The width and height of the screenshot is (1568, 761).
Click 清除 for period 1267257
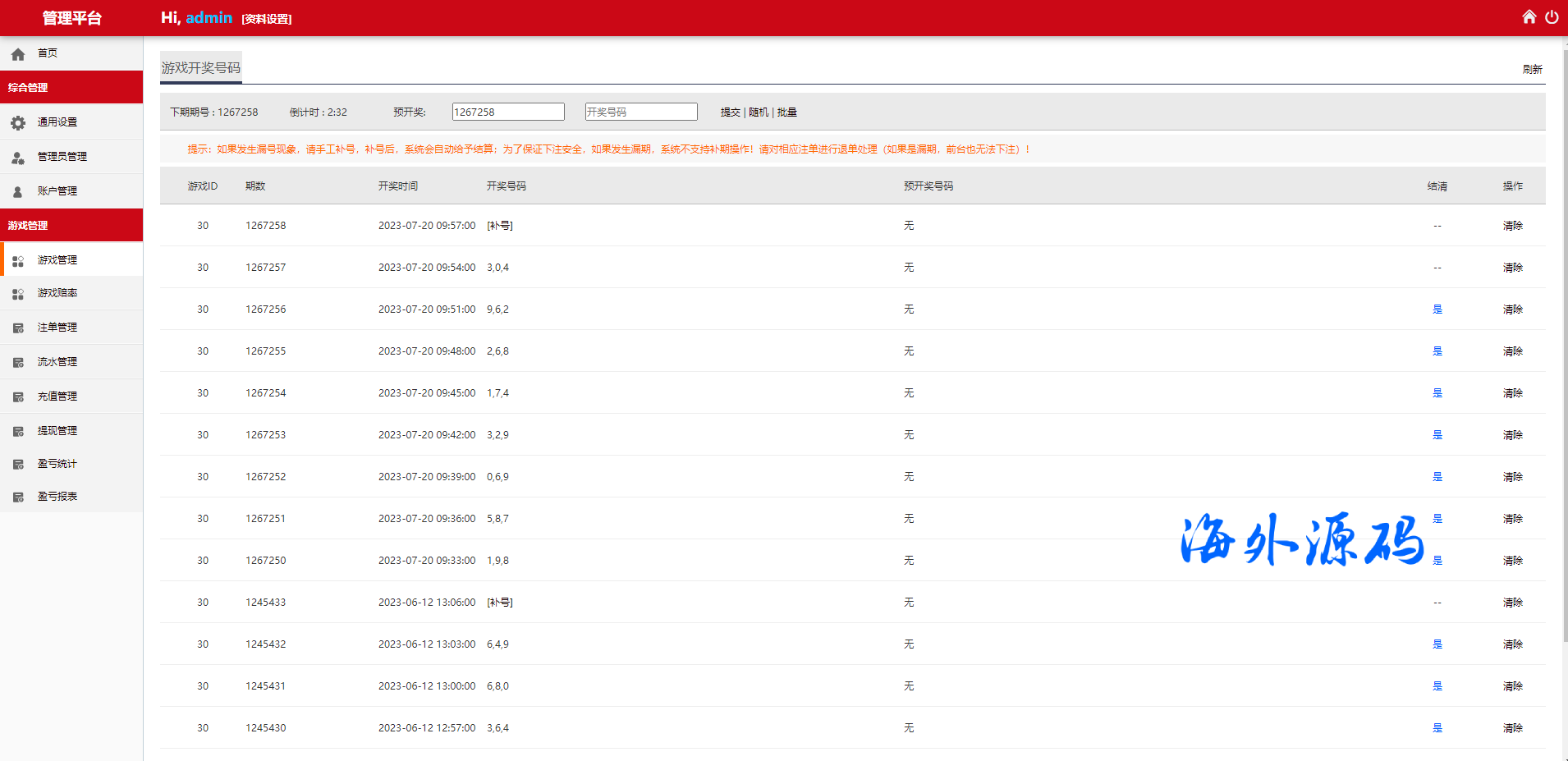click(x=1512, y=268)
